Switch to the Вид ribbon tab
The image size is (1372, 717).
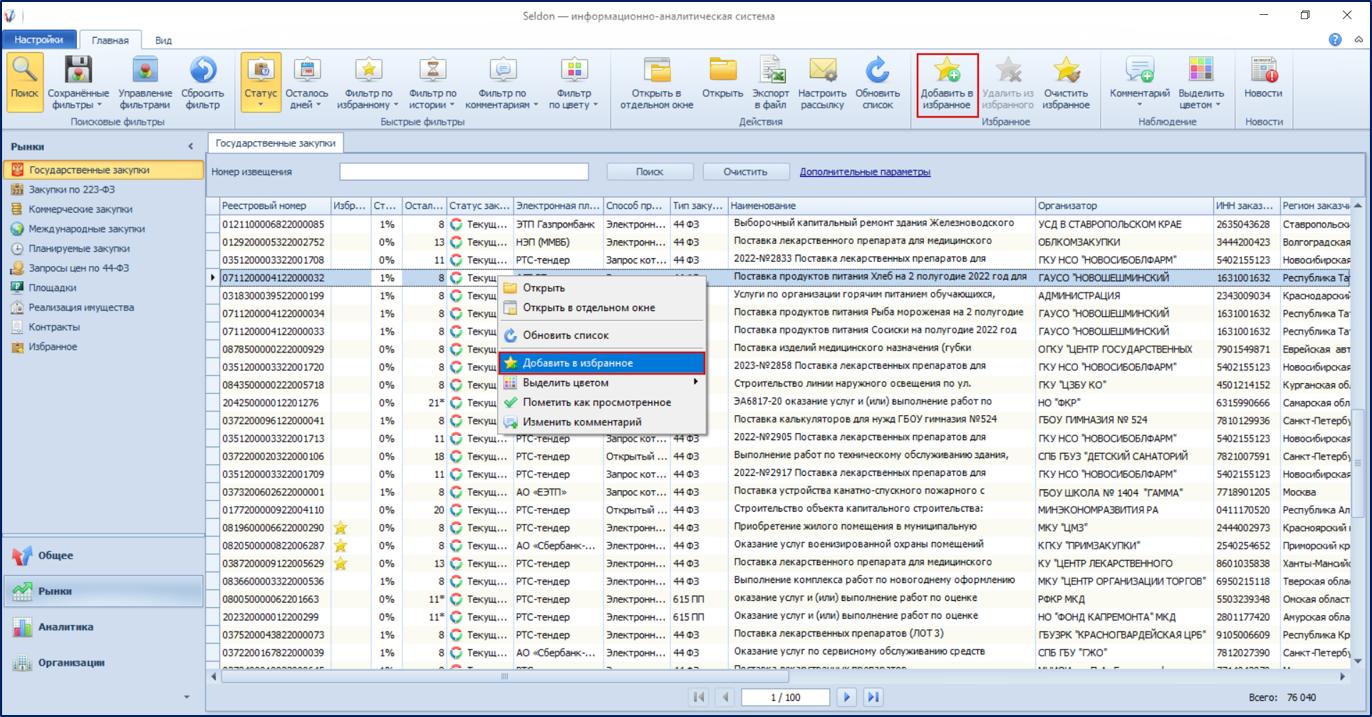tap(163, 40)
